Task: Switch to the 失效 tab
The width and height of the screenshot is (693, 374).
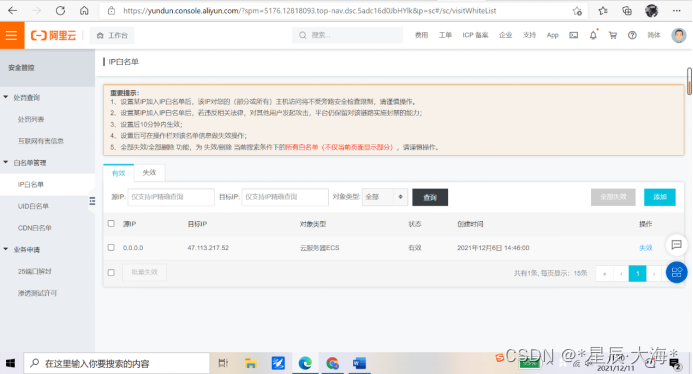Action: (x=149, y=172)
